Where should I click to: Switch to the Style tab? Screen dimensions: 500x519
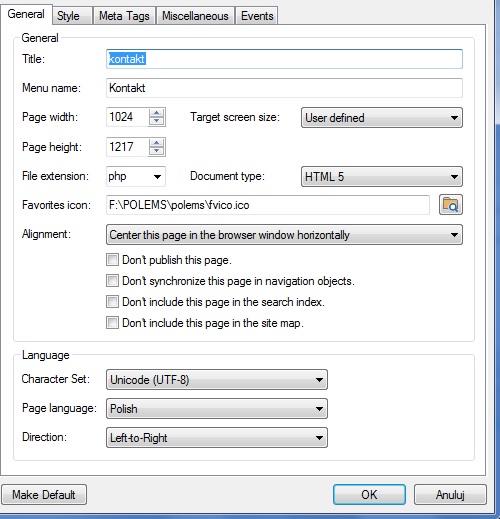point(72,16)
